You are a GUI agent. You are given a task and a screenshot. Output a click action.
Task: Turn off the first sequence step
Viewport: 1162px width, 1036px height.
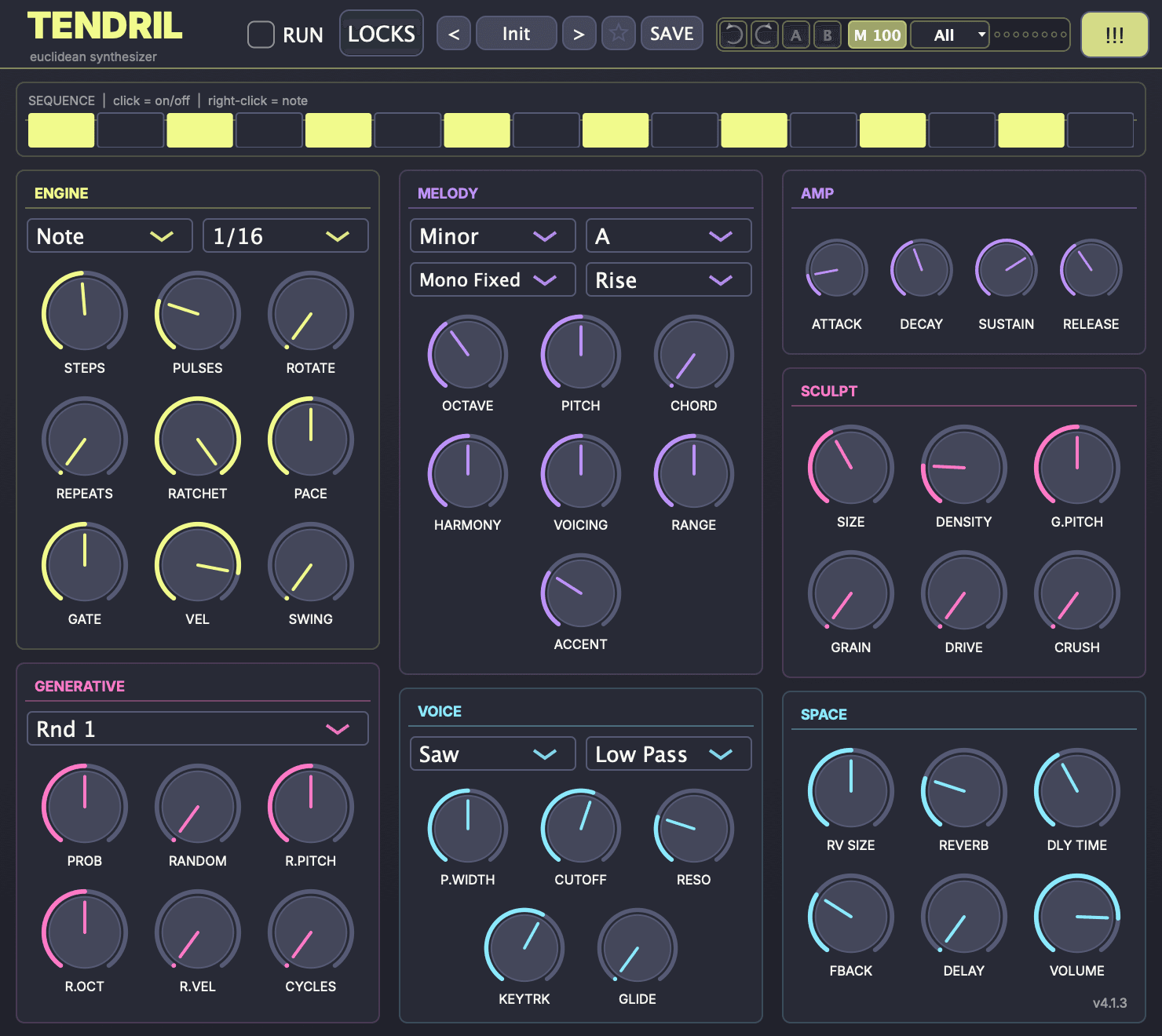(x=61, y=130)
